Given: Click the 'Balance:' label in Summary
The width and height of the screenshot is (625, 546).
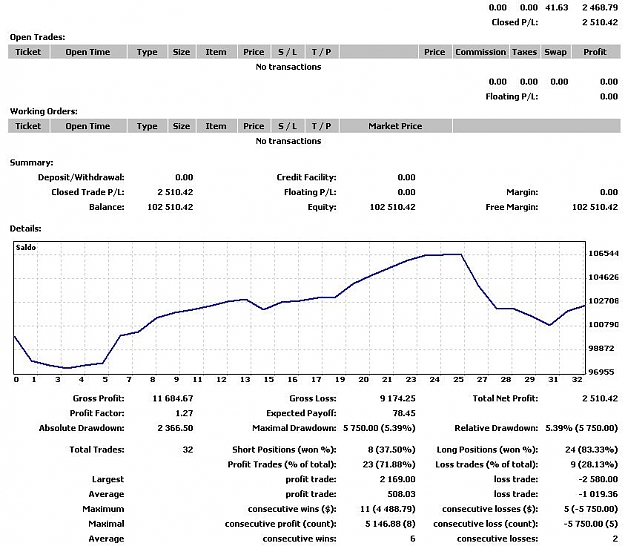Looking at the screenshot, I should point(106,207).
